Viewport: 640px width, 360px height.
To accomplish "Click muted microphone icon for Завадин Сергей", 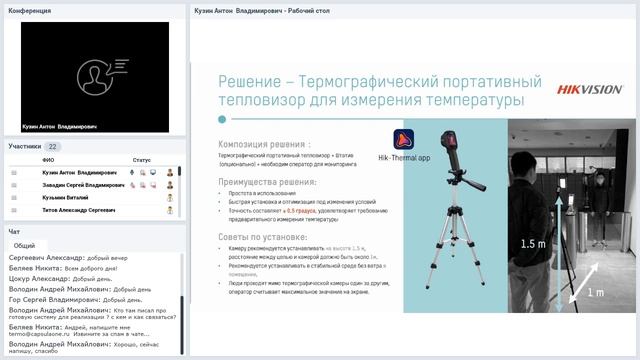I will point(132,185).
